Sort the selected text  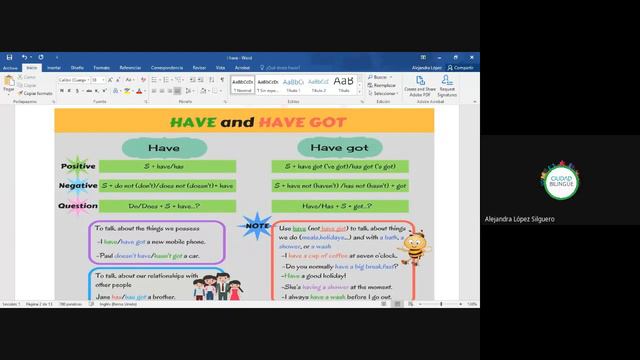tap(211, 80)
